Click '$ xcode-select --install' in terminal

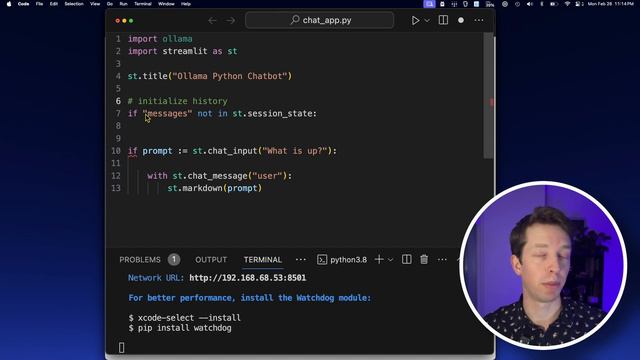coord(184,318)
